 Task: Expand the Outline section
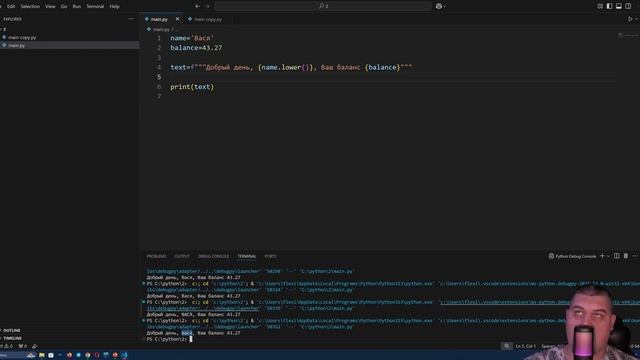point(12,330)
